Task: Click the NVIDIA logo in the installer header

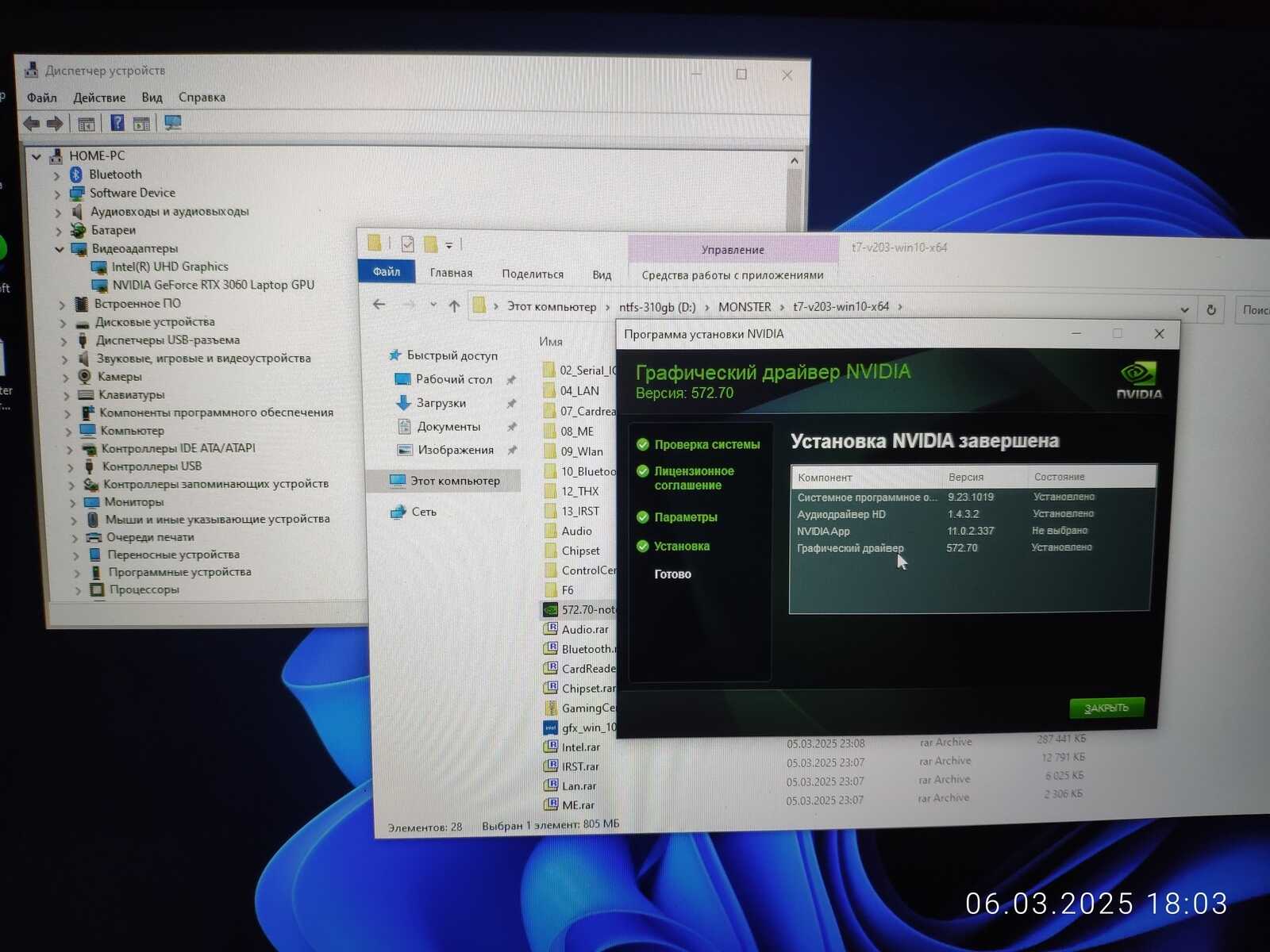Action: (1139, 380)
